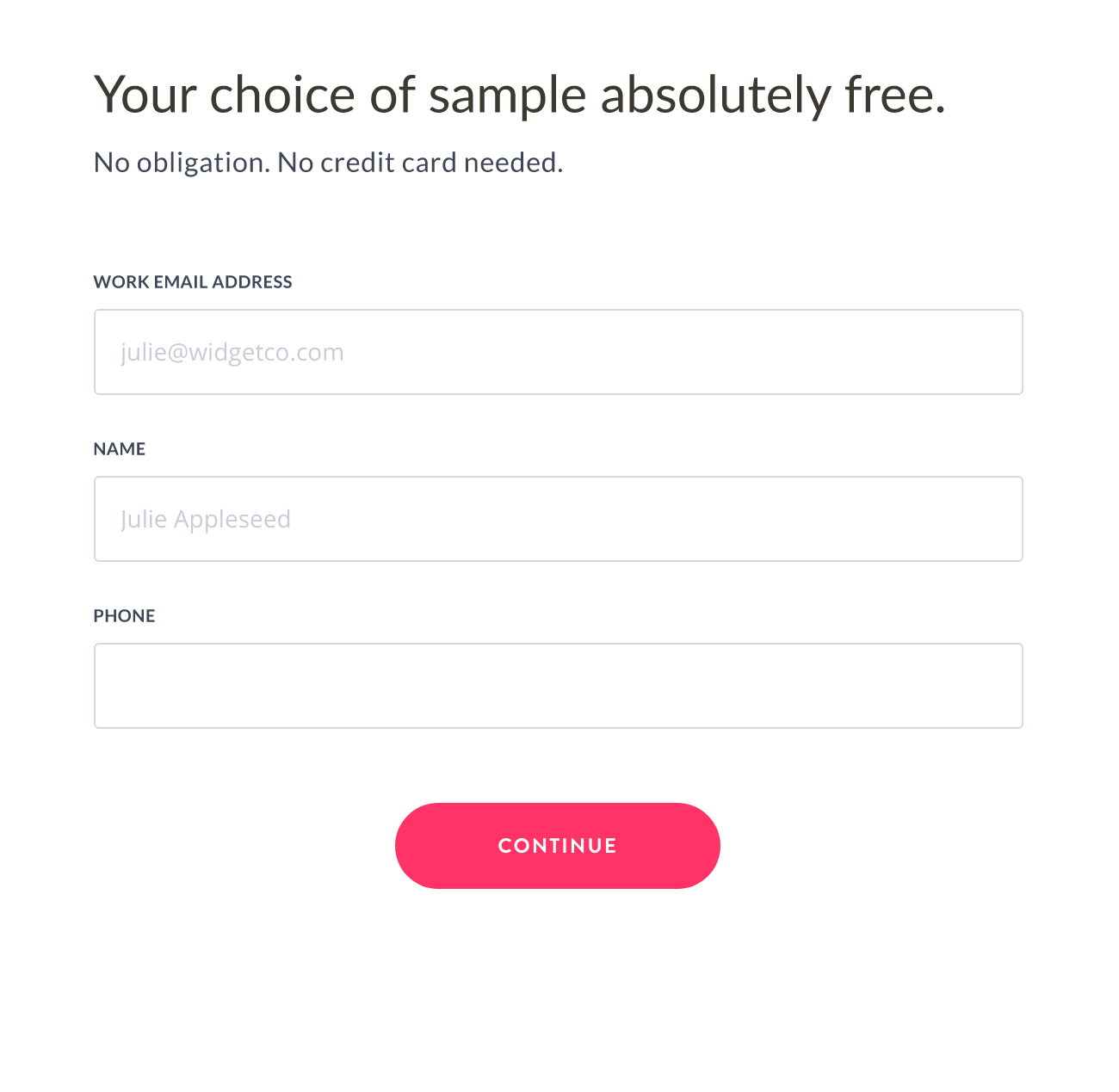
Task: Submit the form with the pink Continue button
Action: point(557,846)
